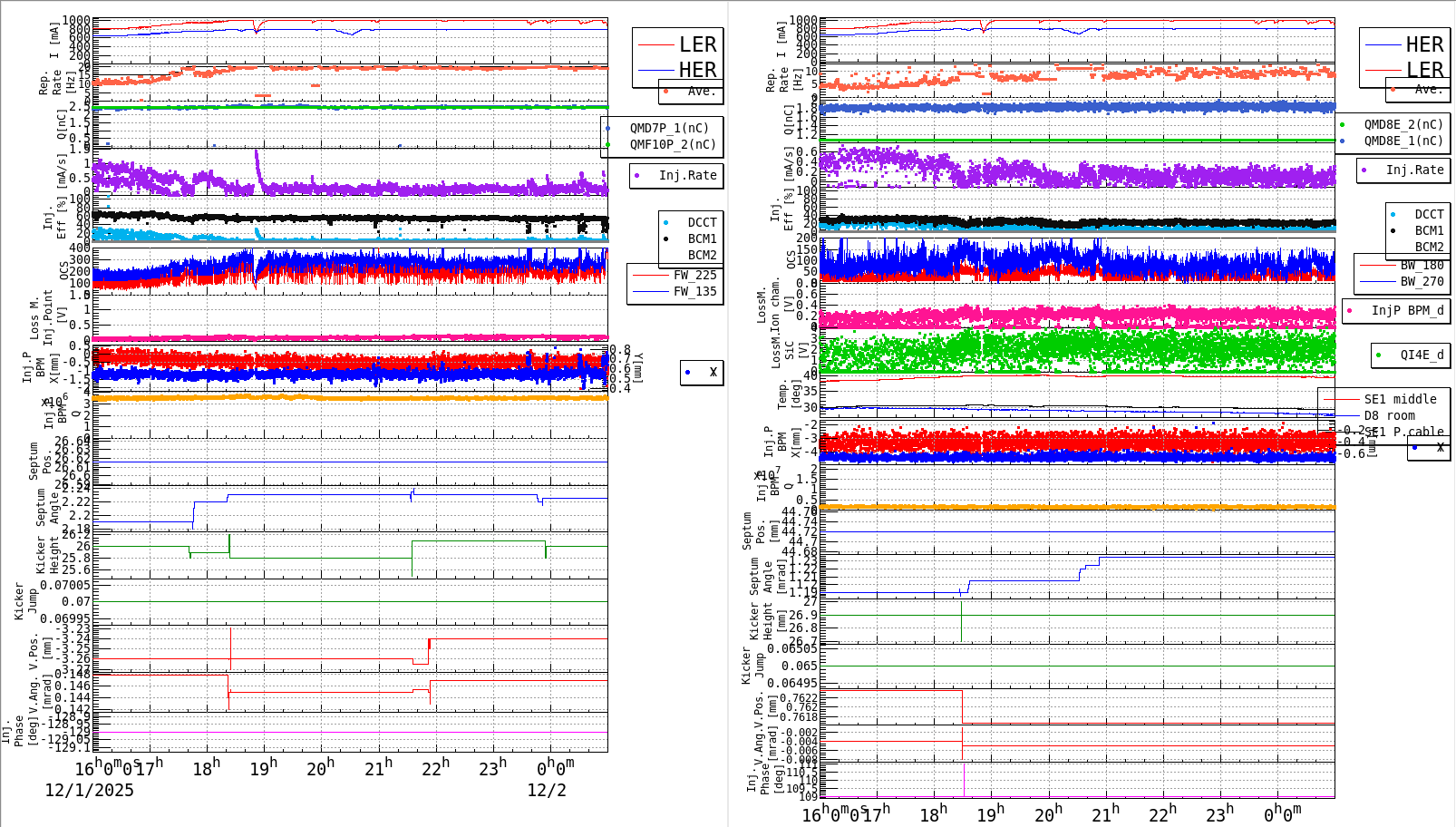Click Inj.Rate legend in the right panel
Viewport: 1456px width, 827px height.
(x=1414, y=170)
